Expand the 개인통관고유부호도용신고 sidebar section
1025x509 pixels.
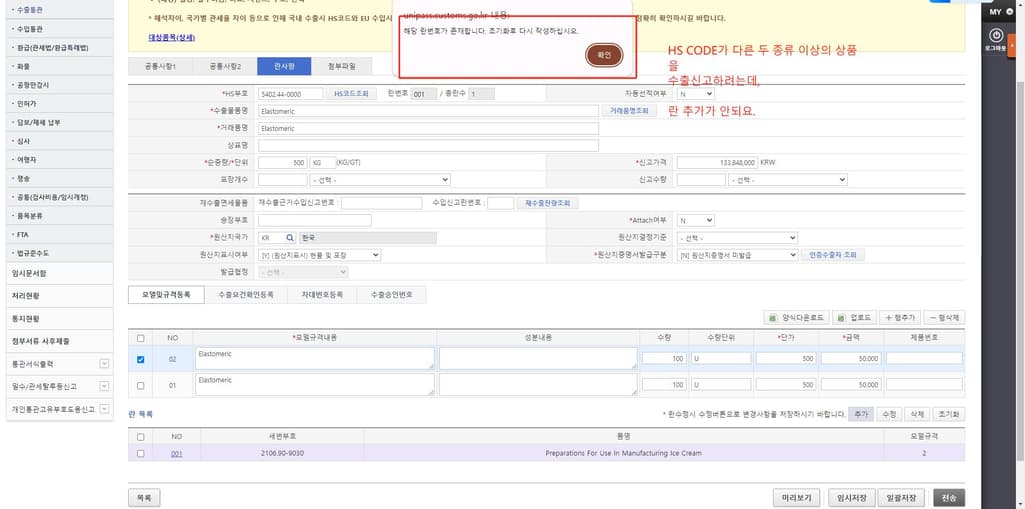click(105, 409)
